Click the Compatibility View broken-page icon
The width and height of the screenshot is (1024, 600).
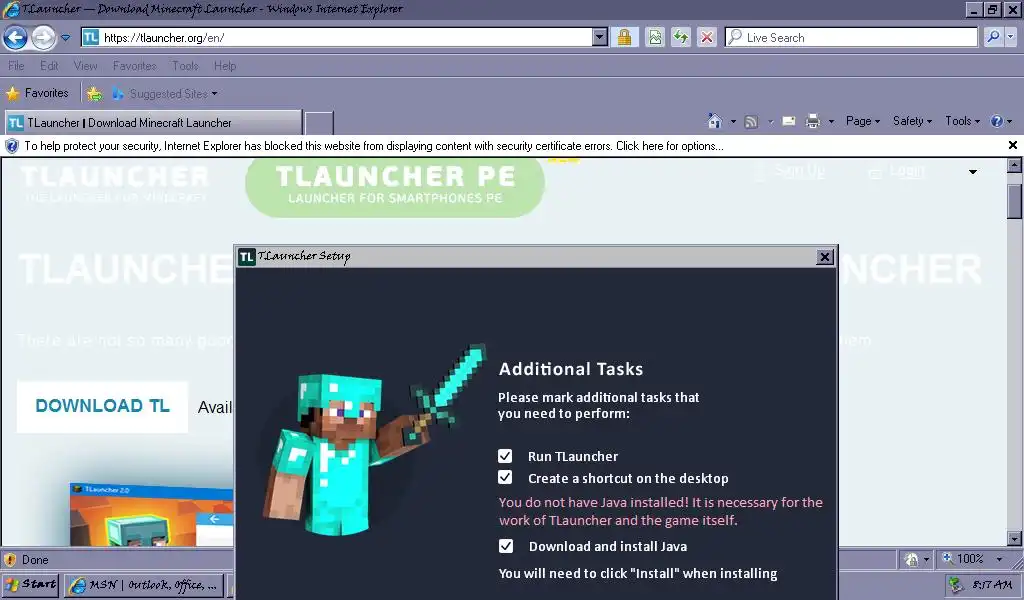point(654,37)
